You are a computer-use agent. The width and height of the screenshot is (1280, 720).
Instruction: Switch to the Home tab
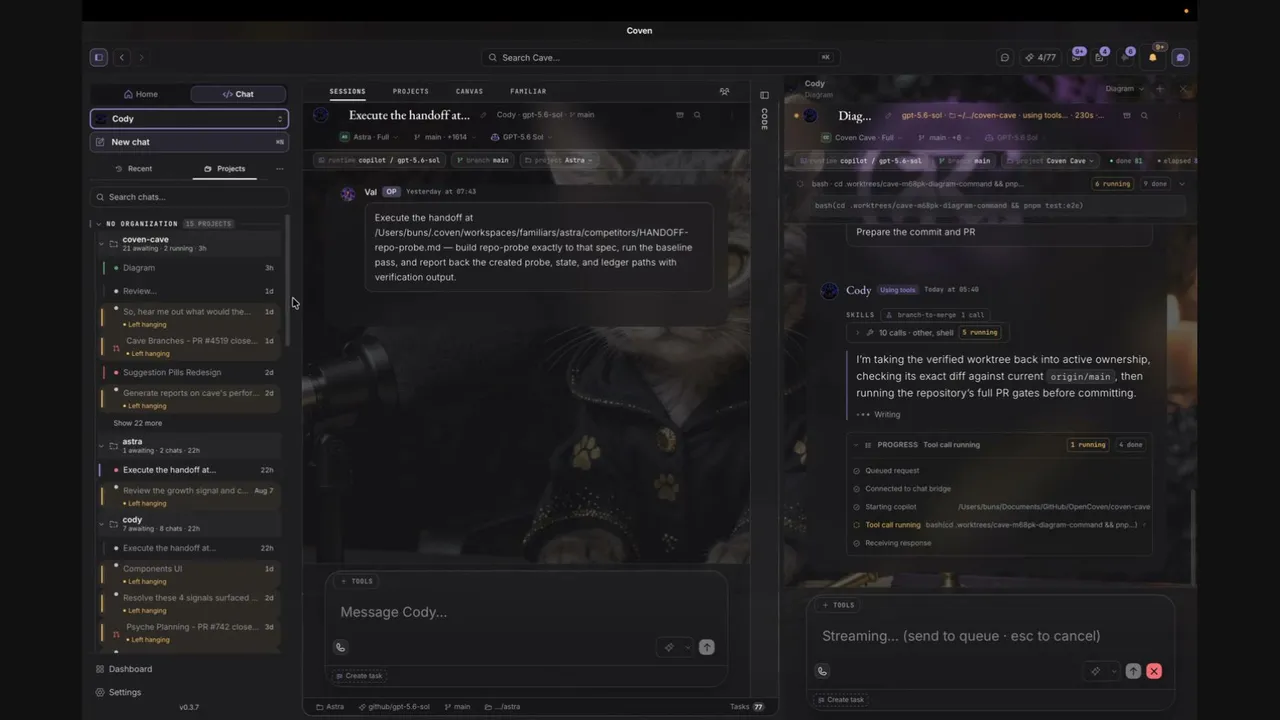point(140,94)
